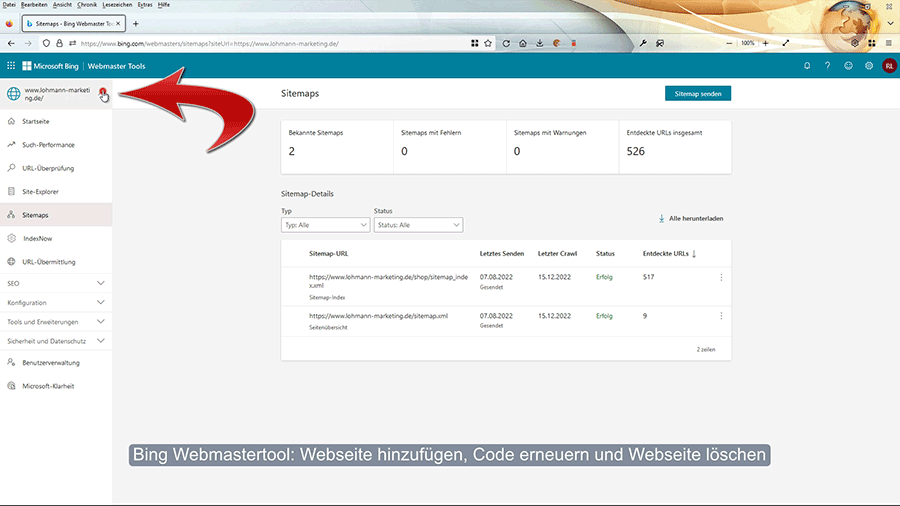Image resolution: width=900 pixels, height=506 pixels.
Task: Open URL-Überprüfung in sidebar
Action: 56,169
